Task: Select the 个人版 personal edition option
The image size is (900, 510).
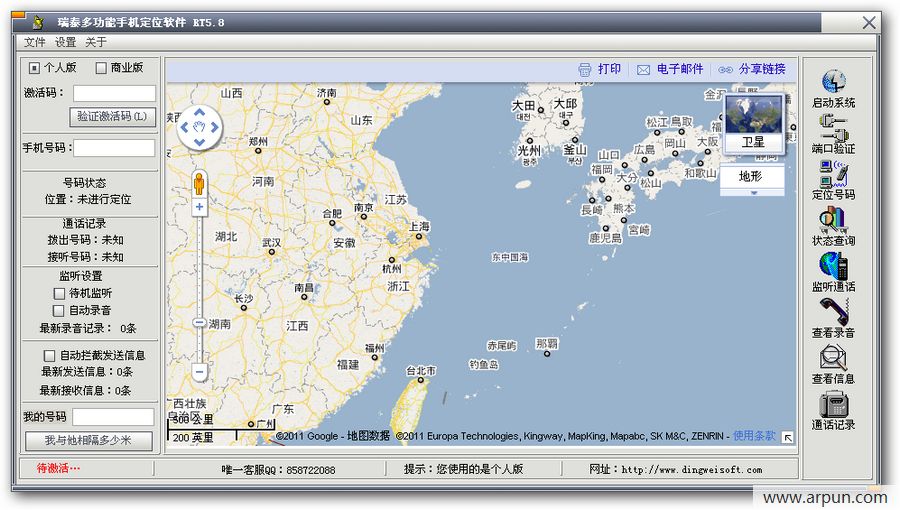Action: tap(35, 68)
